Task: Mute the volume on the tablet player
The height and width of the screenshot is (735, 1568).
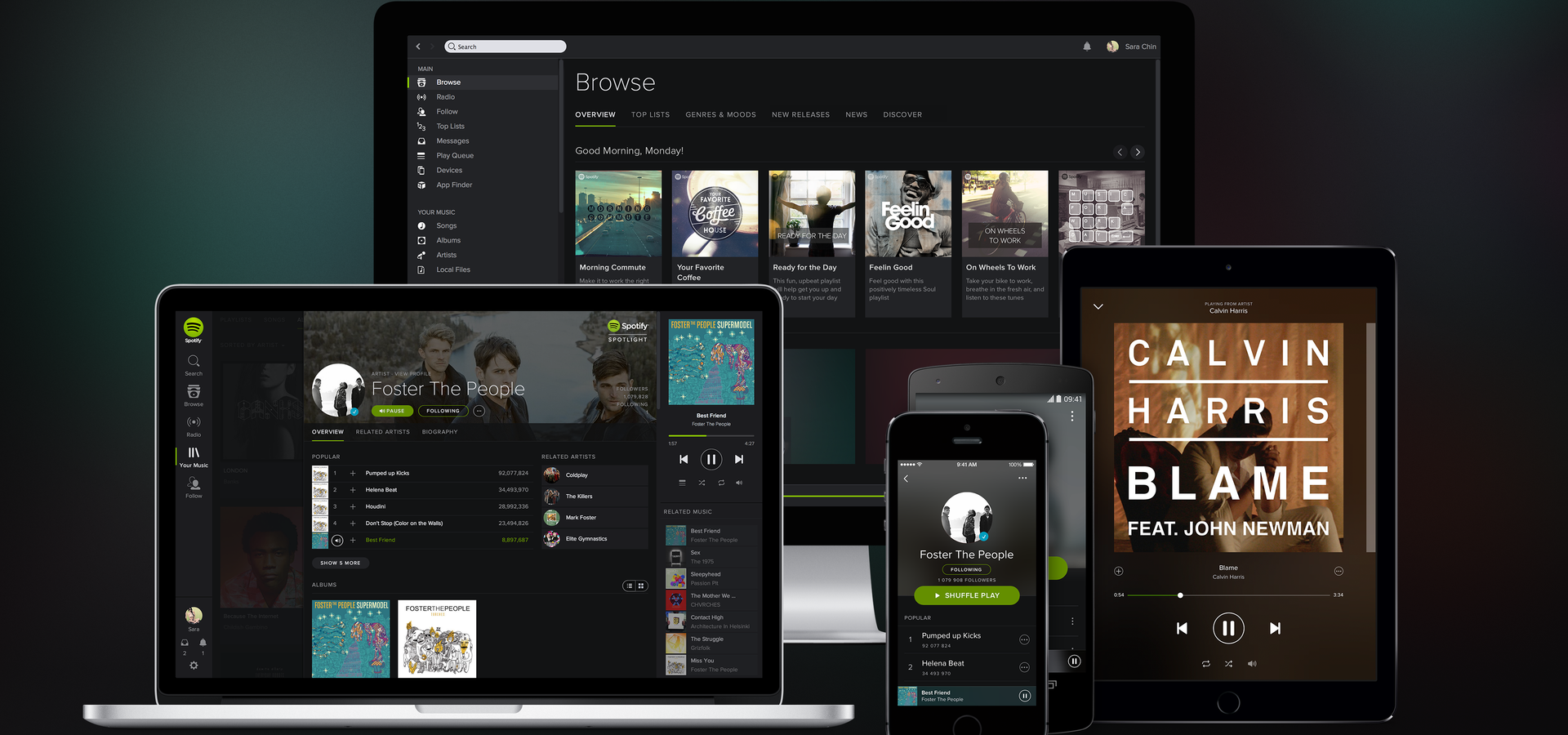Action: tap(1251, 664)
